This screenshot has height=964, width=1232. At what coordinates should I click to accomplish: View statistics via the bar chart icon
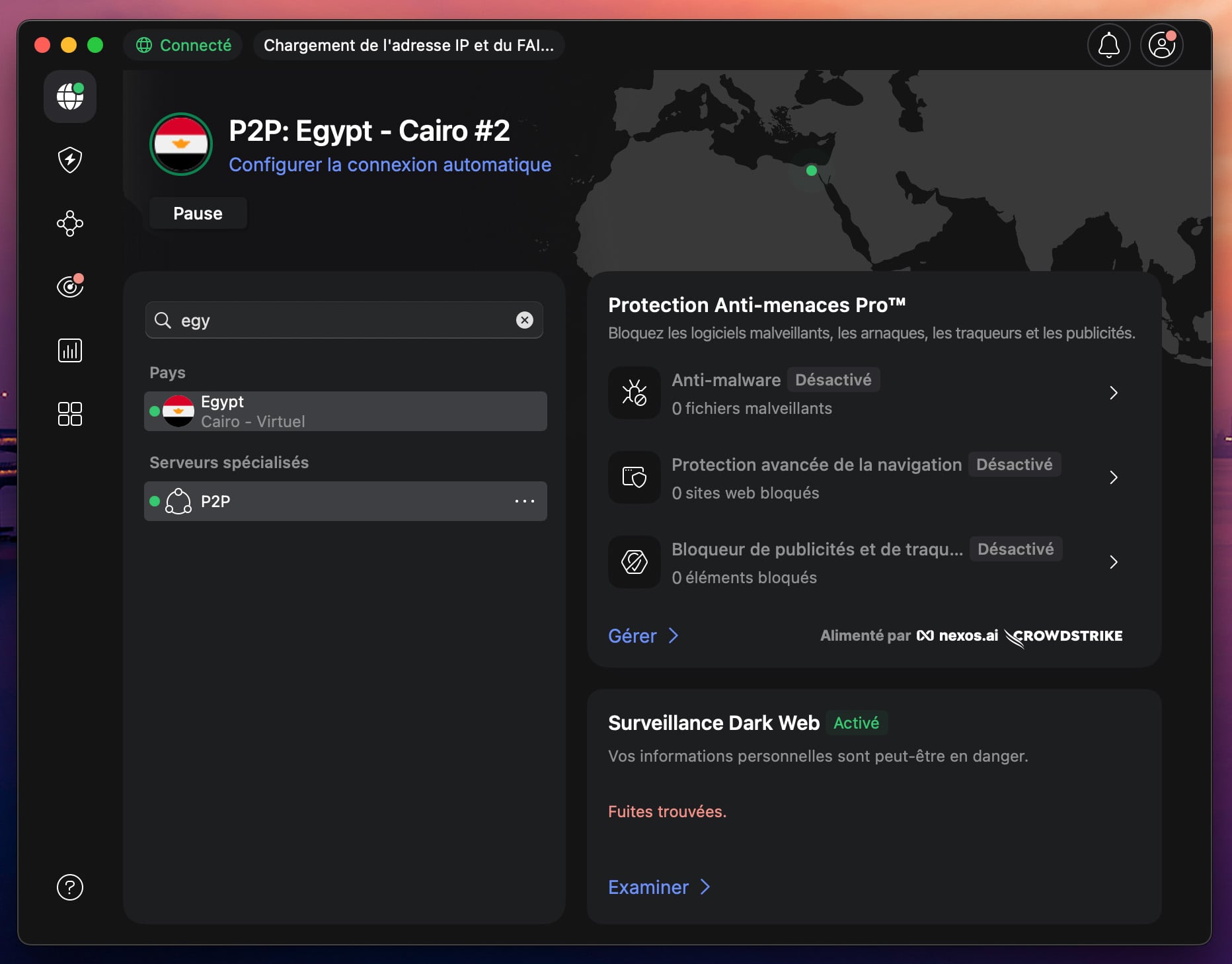click(x=69, y=350)
